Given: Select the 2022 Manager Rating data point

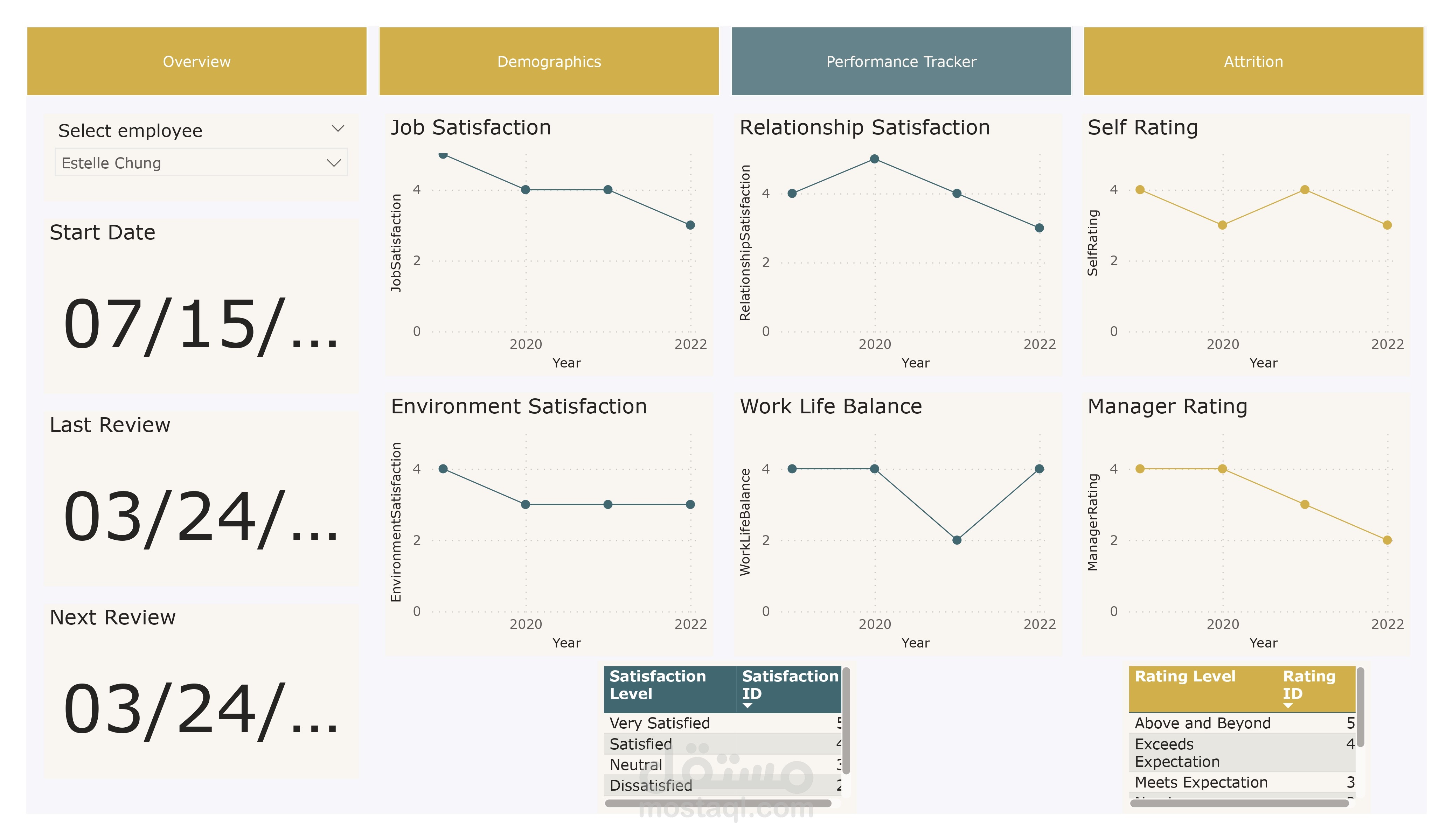Looking at the screenshot, I should (x=1387, y=540).
